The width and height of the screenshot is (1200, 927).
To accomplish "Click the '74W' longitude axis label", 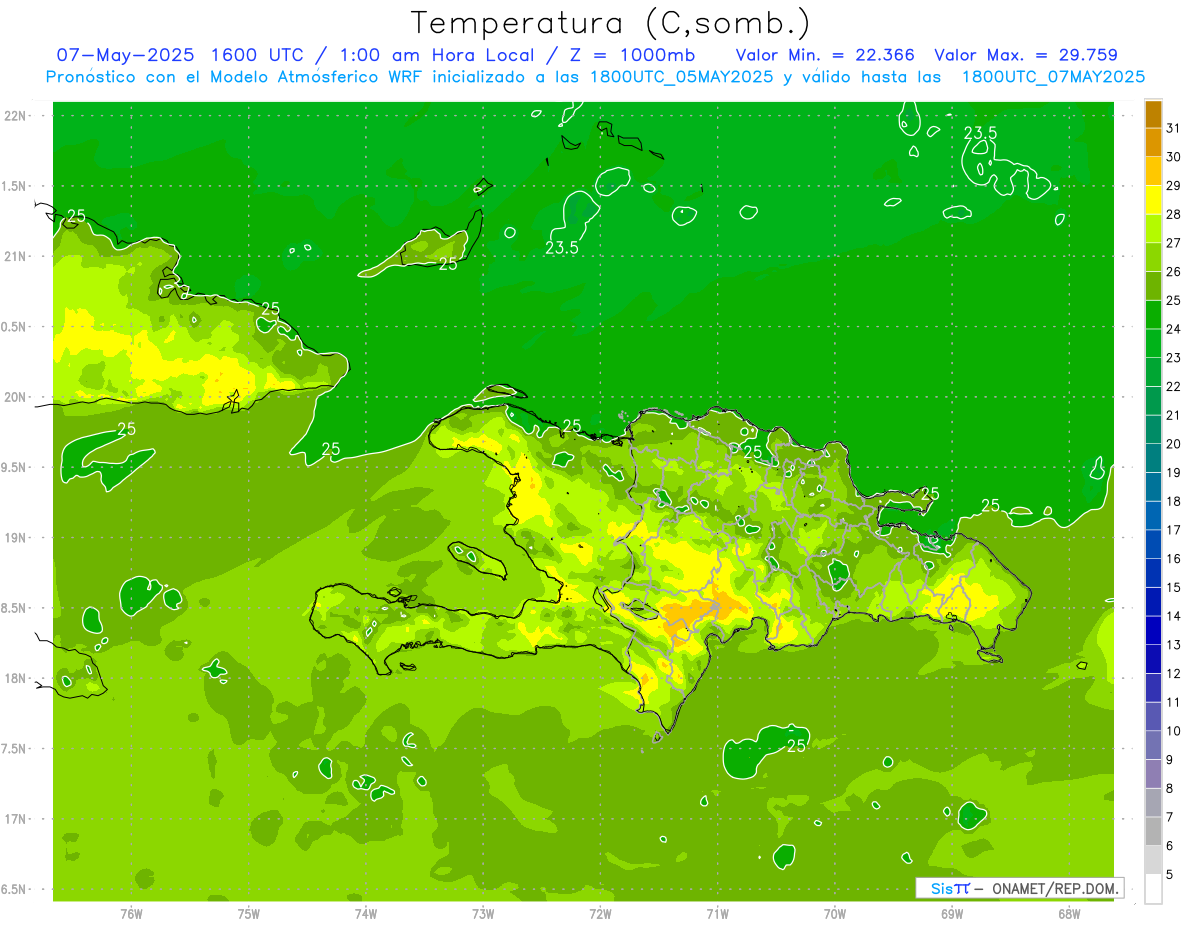I will click(x=366, y=913).
